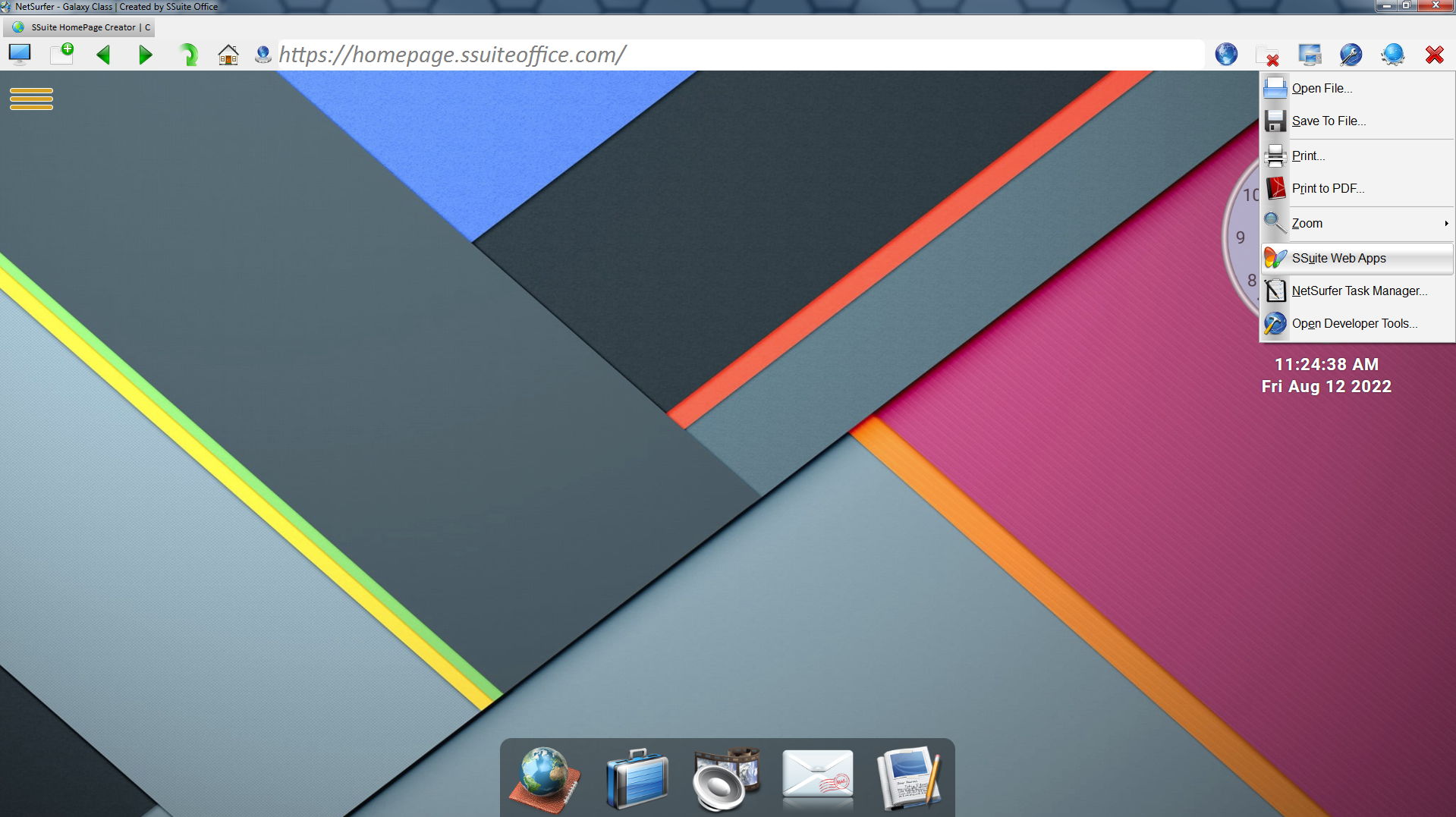The height and width of the screenshot is (817, 1456).
Task: Select the SSuite HomePage Creator tab
Action: tap(80, 27)
